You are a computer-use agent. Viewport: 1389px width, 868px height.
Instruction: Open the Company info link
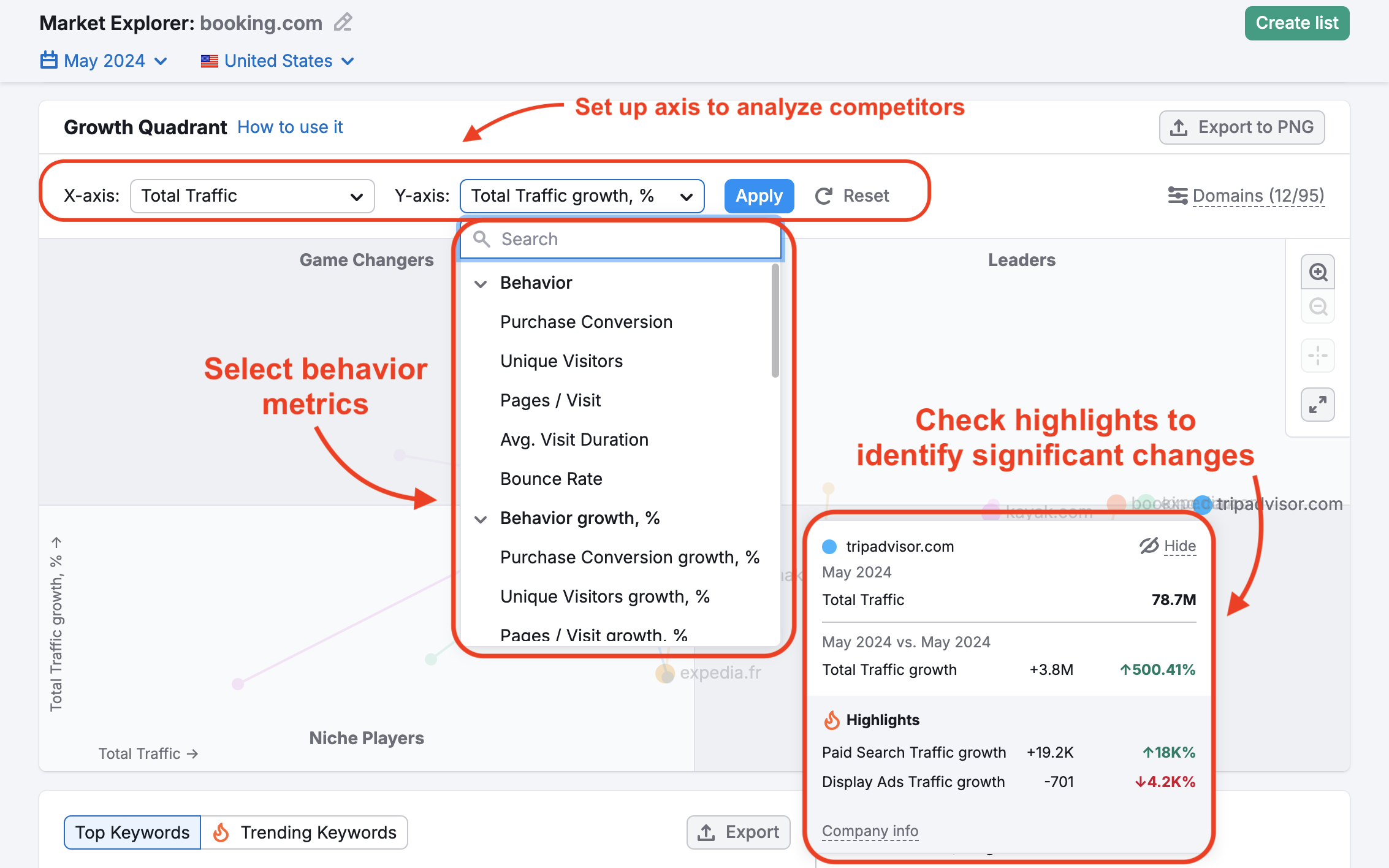870,831
